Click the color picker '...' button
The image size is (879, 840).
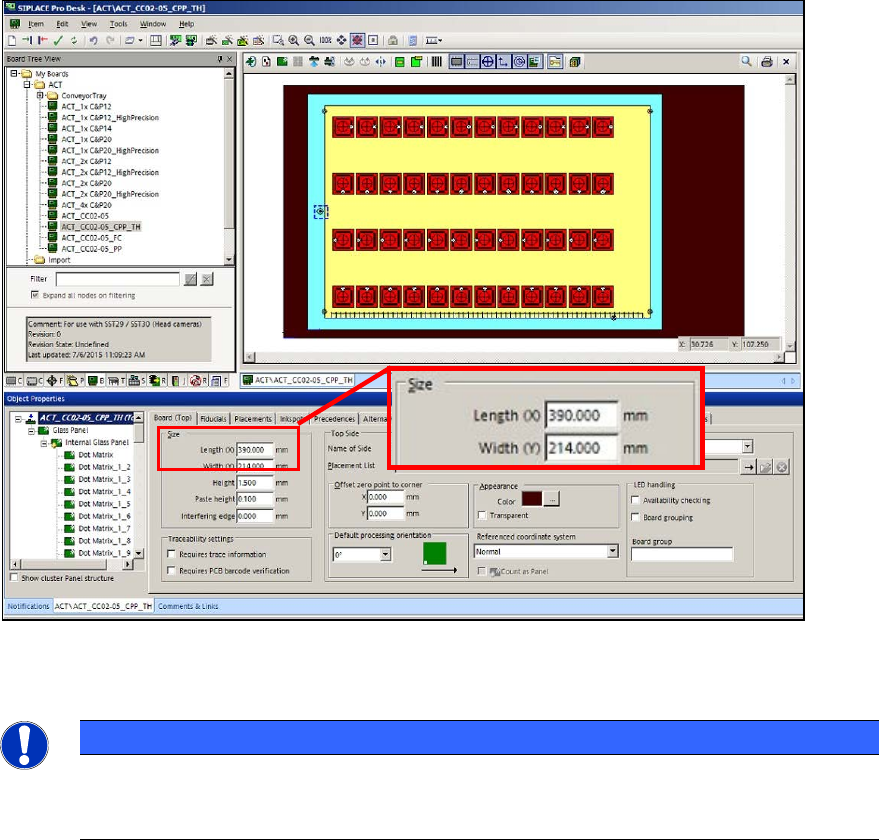[x=552, y=499]
